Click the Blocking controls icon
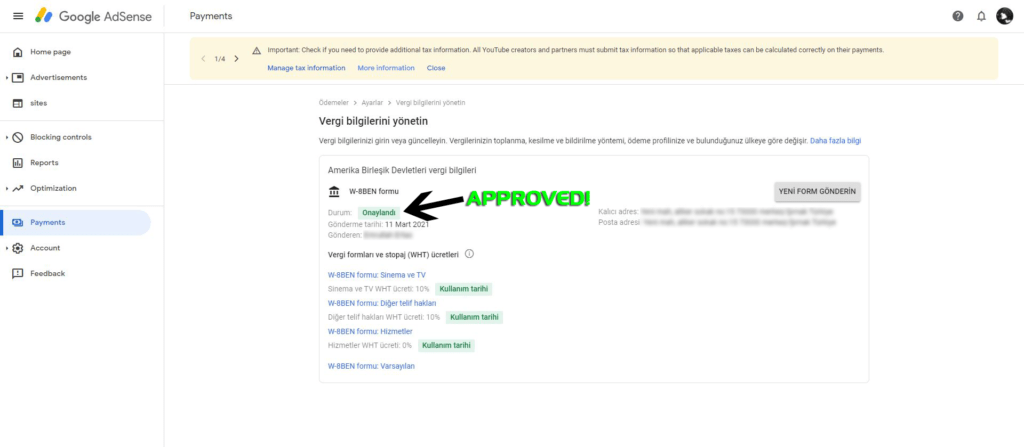Viewport: 1024px width, 447px height. pos(18,137)
